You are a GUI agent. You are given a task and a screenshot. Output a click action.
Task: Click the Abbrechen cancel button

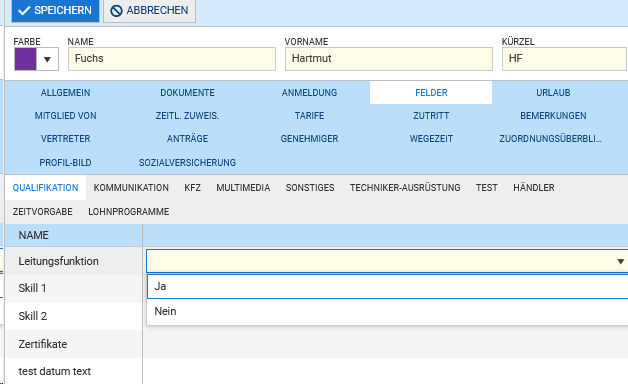tap(149, 10)
